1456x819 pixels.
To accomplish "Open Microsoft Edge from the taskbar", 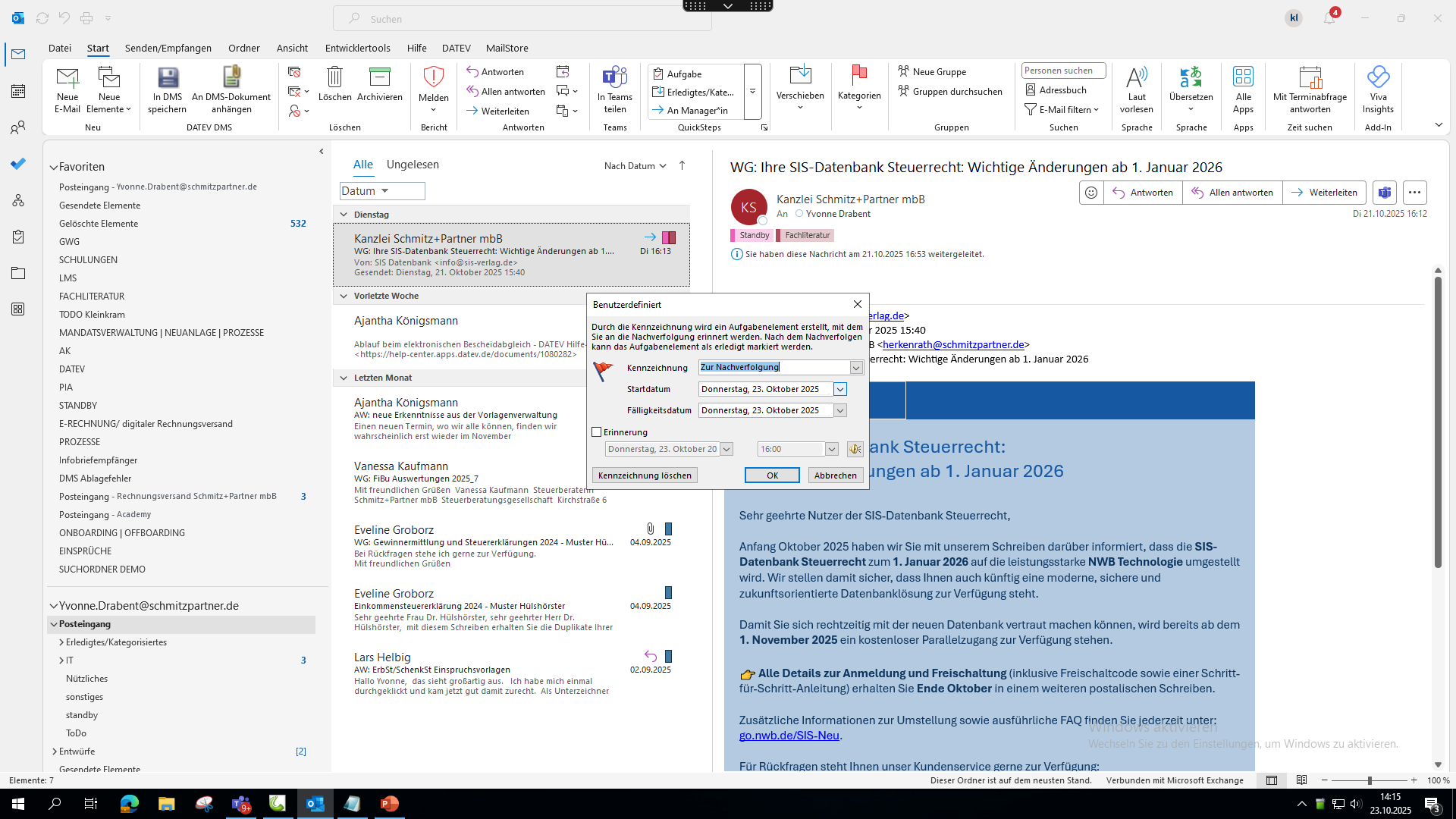I will click(x=129, y=804).
